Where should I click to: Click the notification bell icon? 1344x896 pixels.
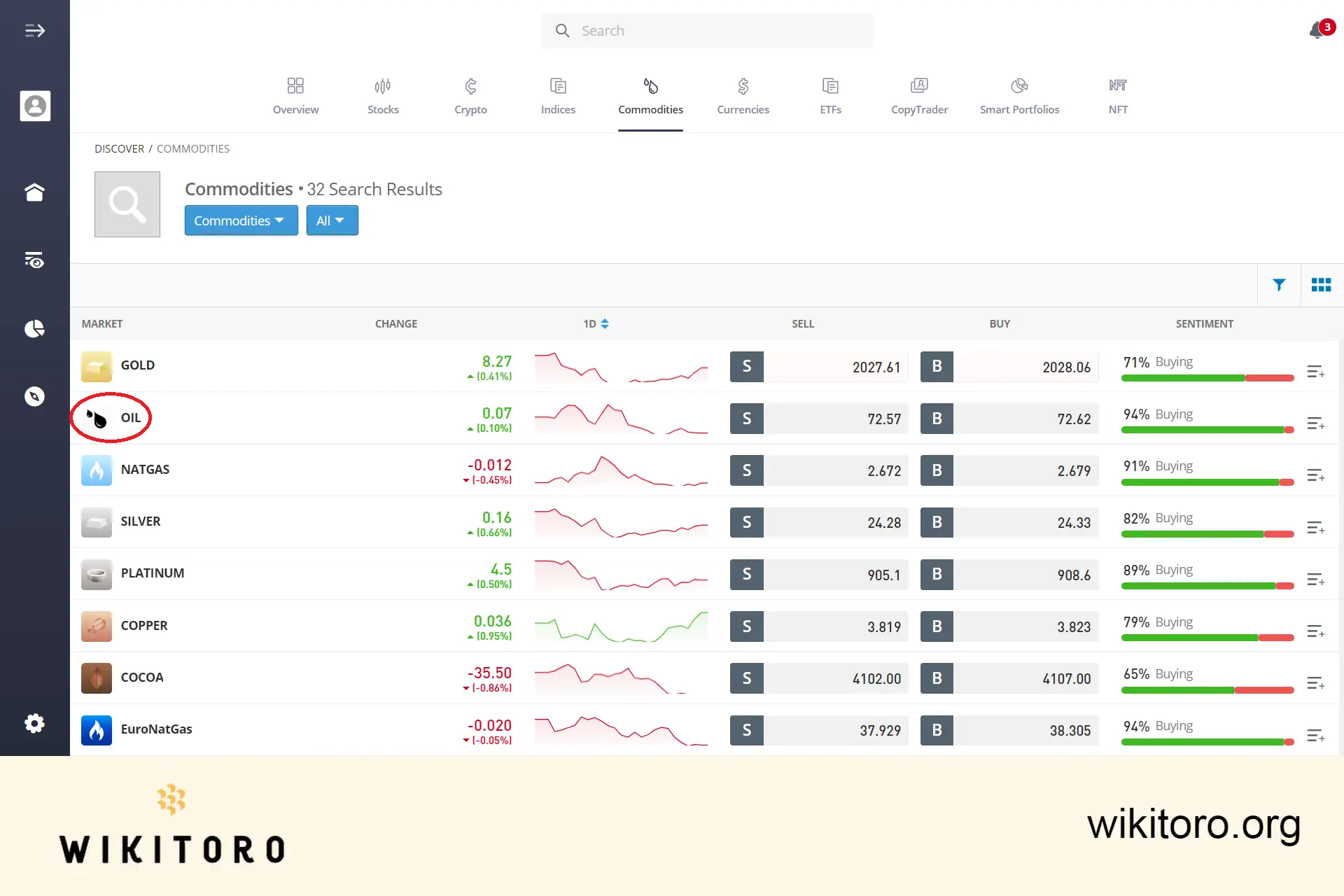tap(1318, 30)
